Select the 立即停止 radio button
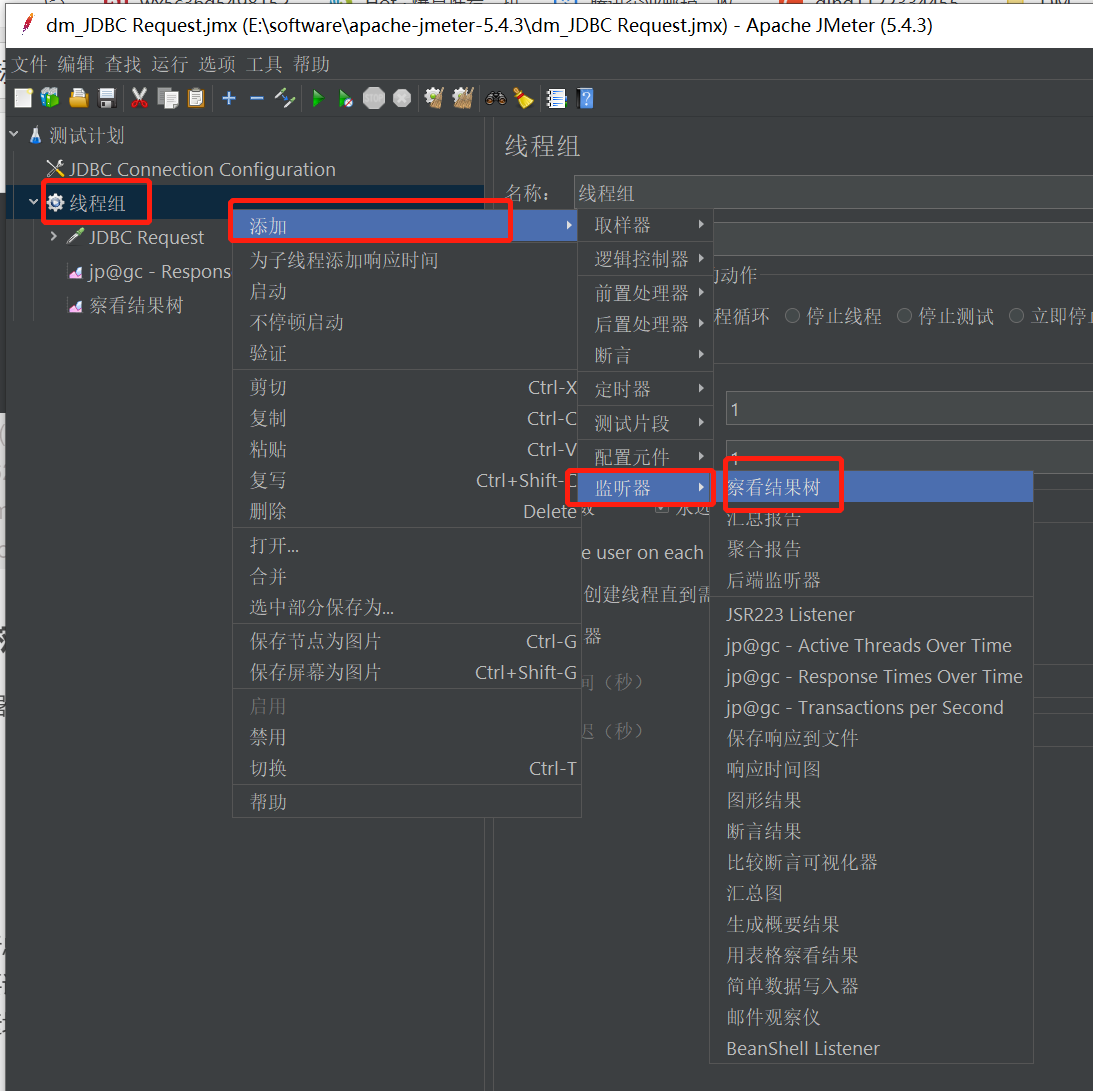This screenshot has width=1093, height=1091. tap(1016, 316)
